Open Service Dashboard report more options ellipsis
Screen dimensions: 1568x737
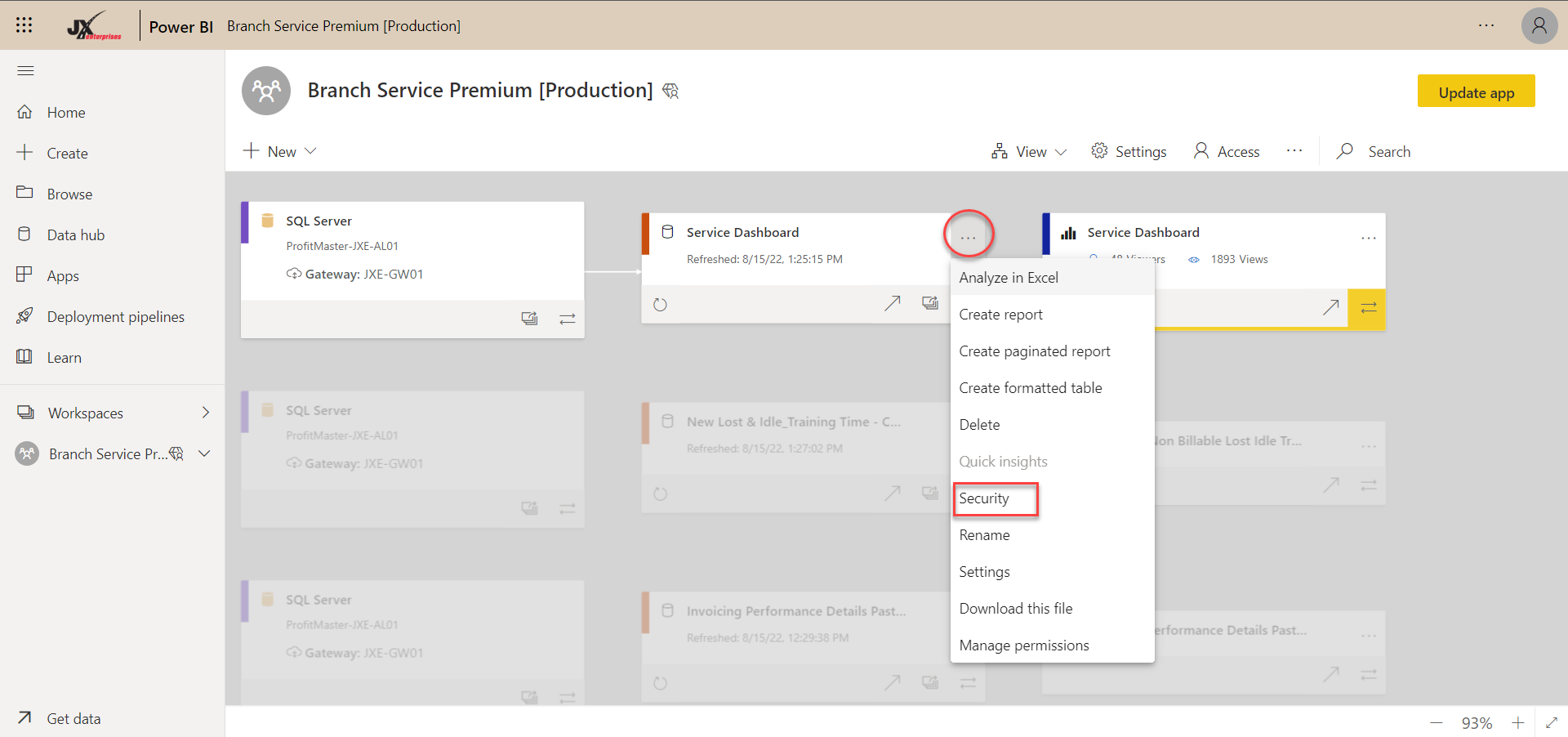pyautogui.click(x=1369, y=238)
